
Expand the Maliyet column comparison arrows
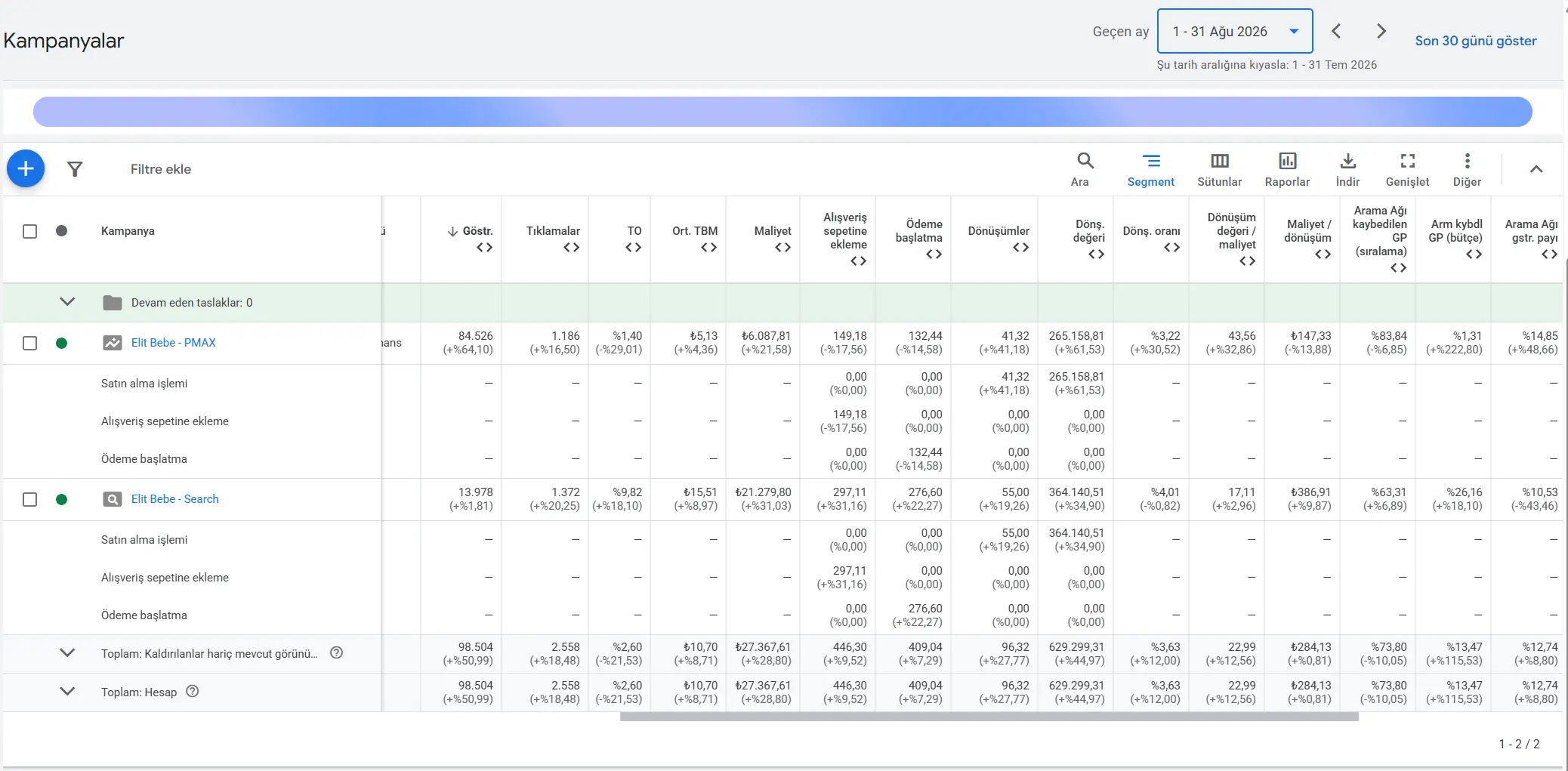783,248
